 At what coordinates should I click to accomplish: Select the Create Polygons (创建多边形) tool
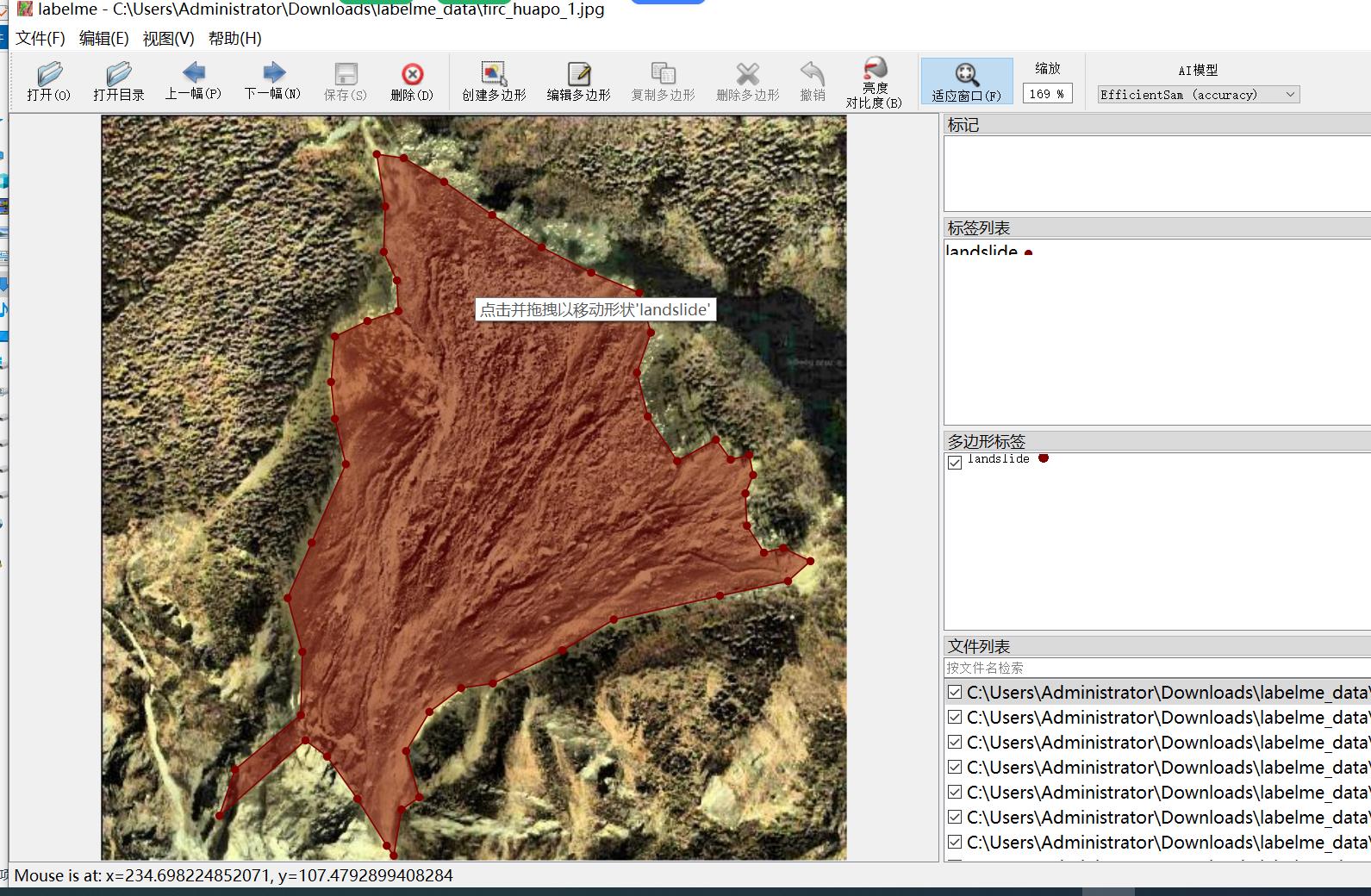[x=494, y=82]
